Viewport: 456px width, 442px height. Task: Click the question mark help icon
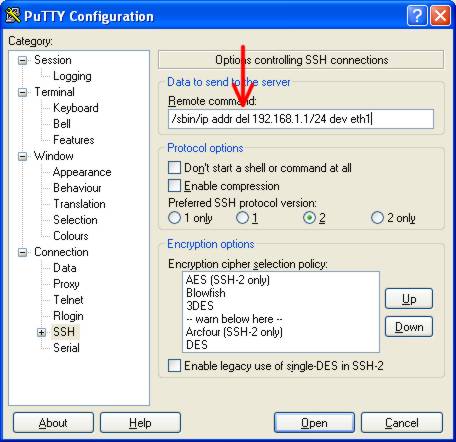(x=417, y=16)
